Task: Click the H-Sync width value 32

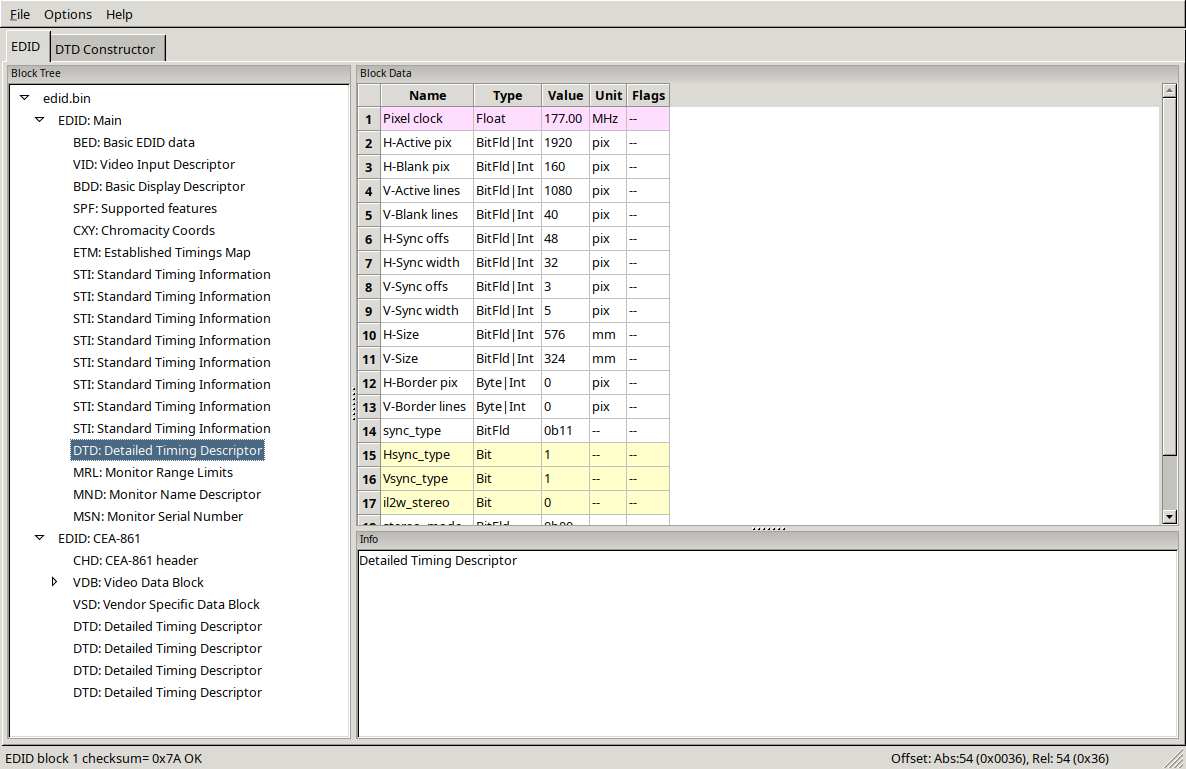Action: click(x=566, y=262)
